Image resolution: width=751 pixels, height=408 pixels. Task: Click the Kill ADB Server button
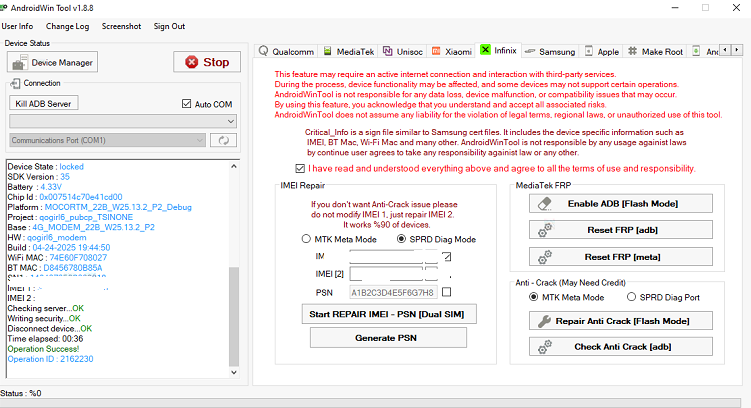[44, 103]
